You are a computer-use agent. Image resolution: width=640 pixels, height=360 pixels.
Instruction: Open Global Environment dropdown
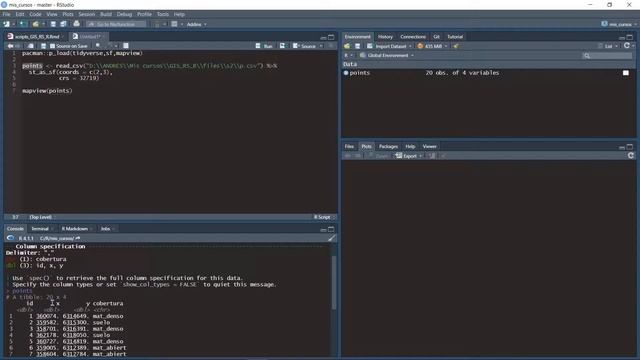pyautogui.click(x=387, y=56)
